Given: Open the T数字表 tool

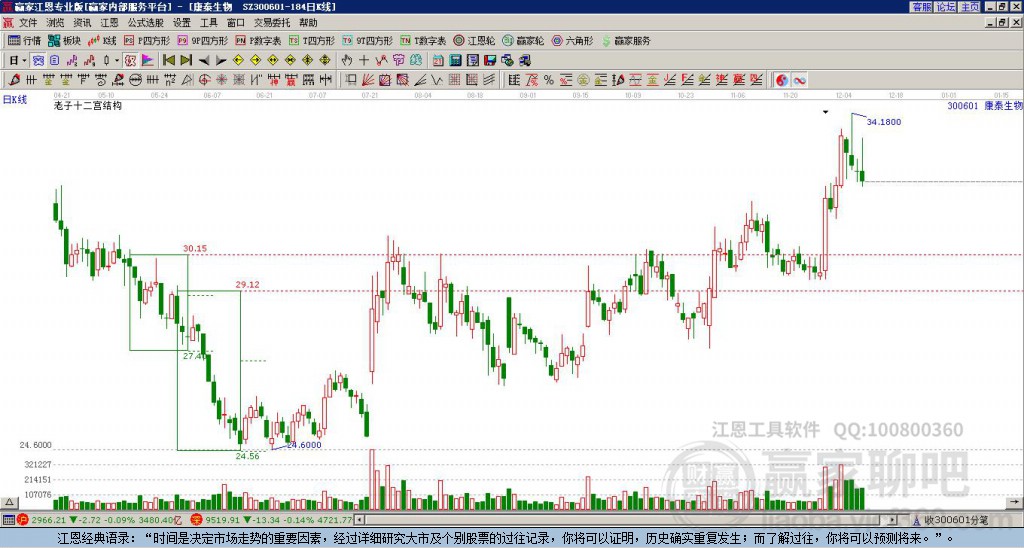Looking at the screenshot, I should tap(423, 40).
